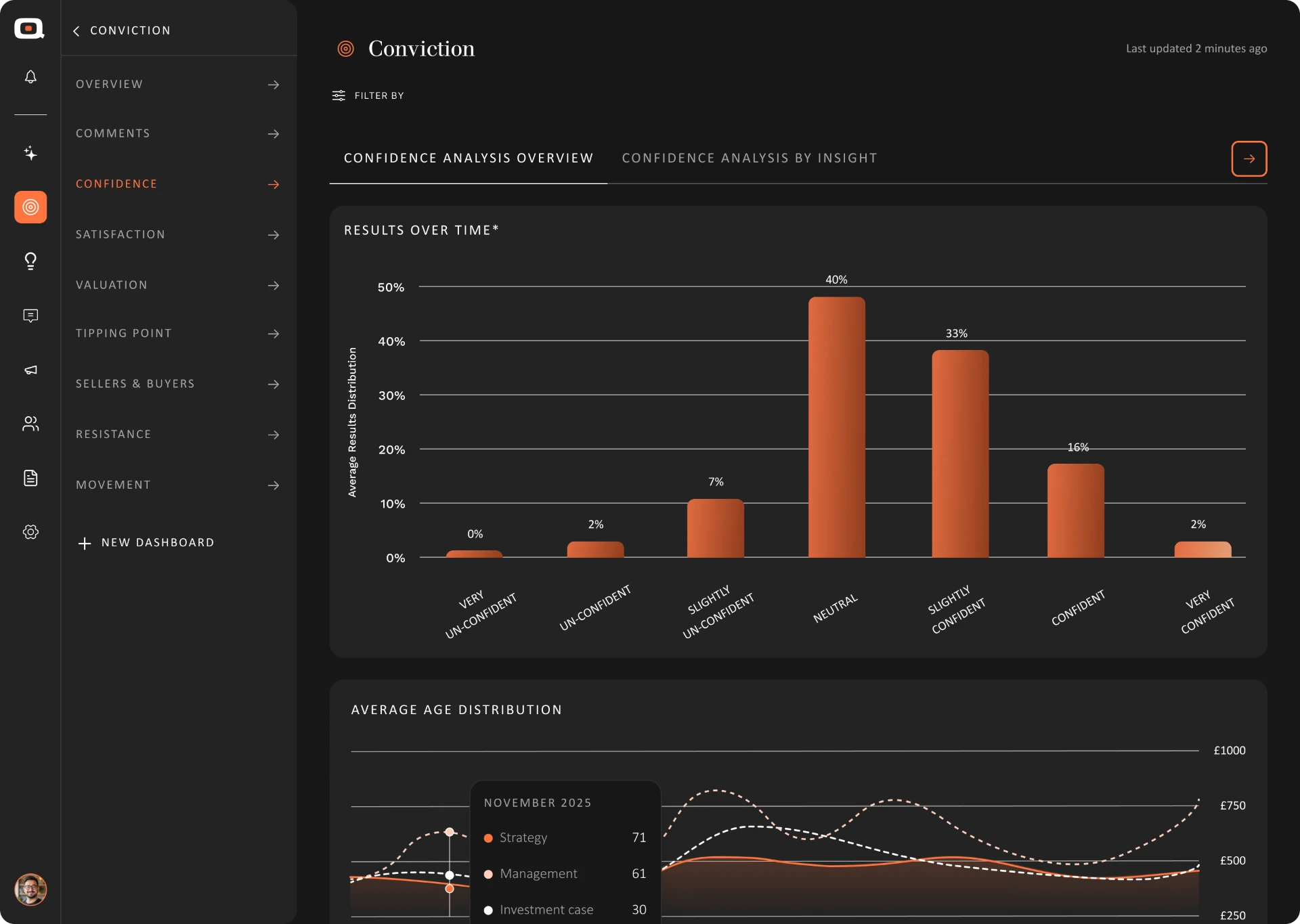Click the Neutral 40% bar
This screenshot has height=924, width=1300.
pos(837,427)
